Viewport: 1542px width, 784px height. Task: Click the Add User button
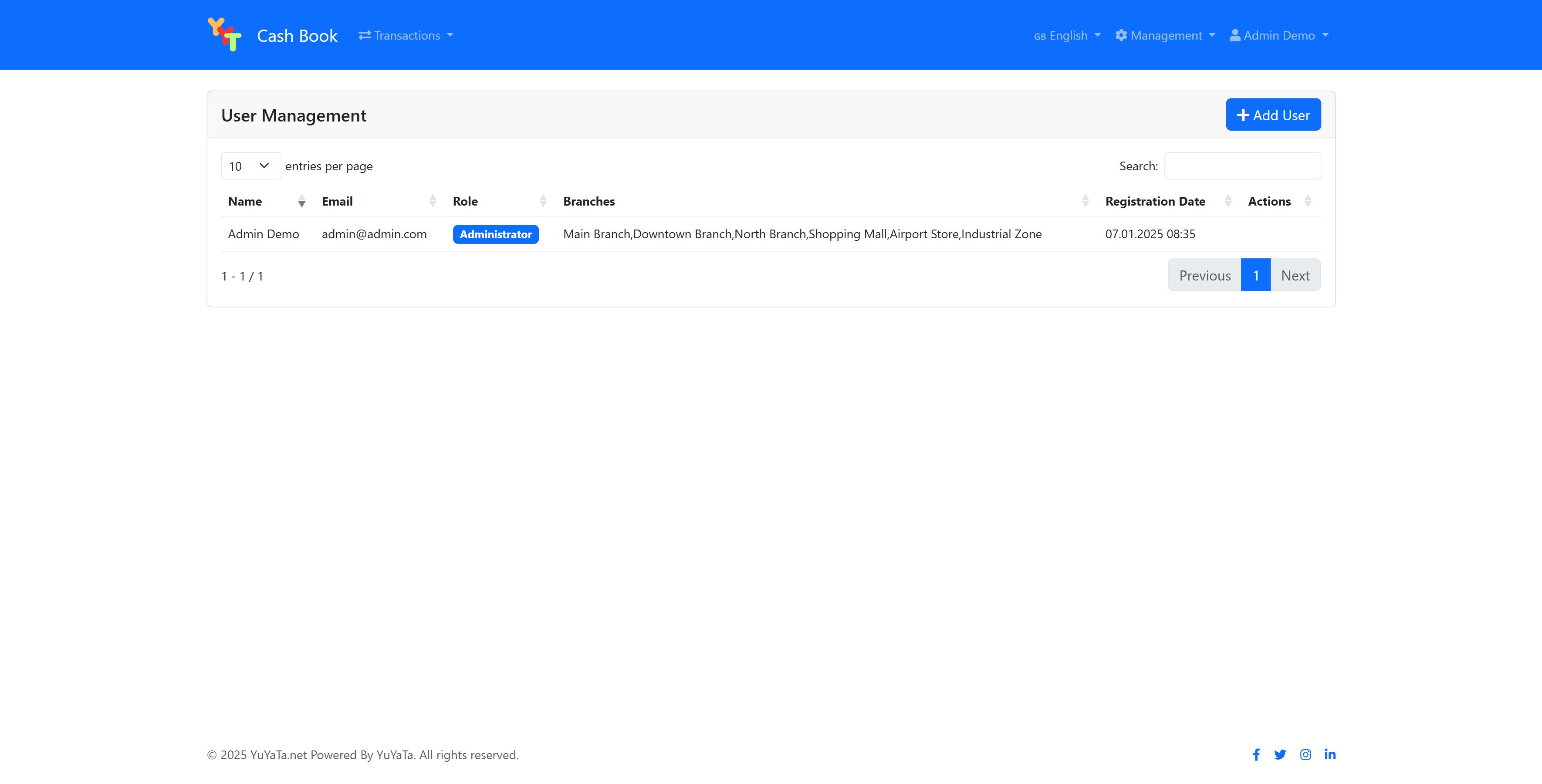click(x=1273, y=115)
